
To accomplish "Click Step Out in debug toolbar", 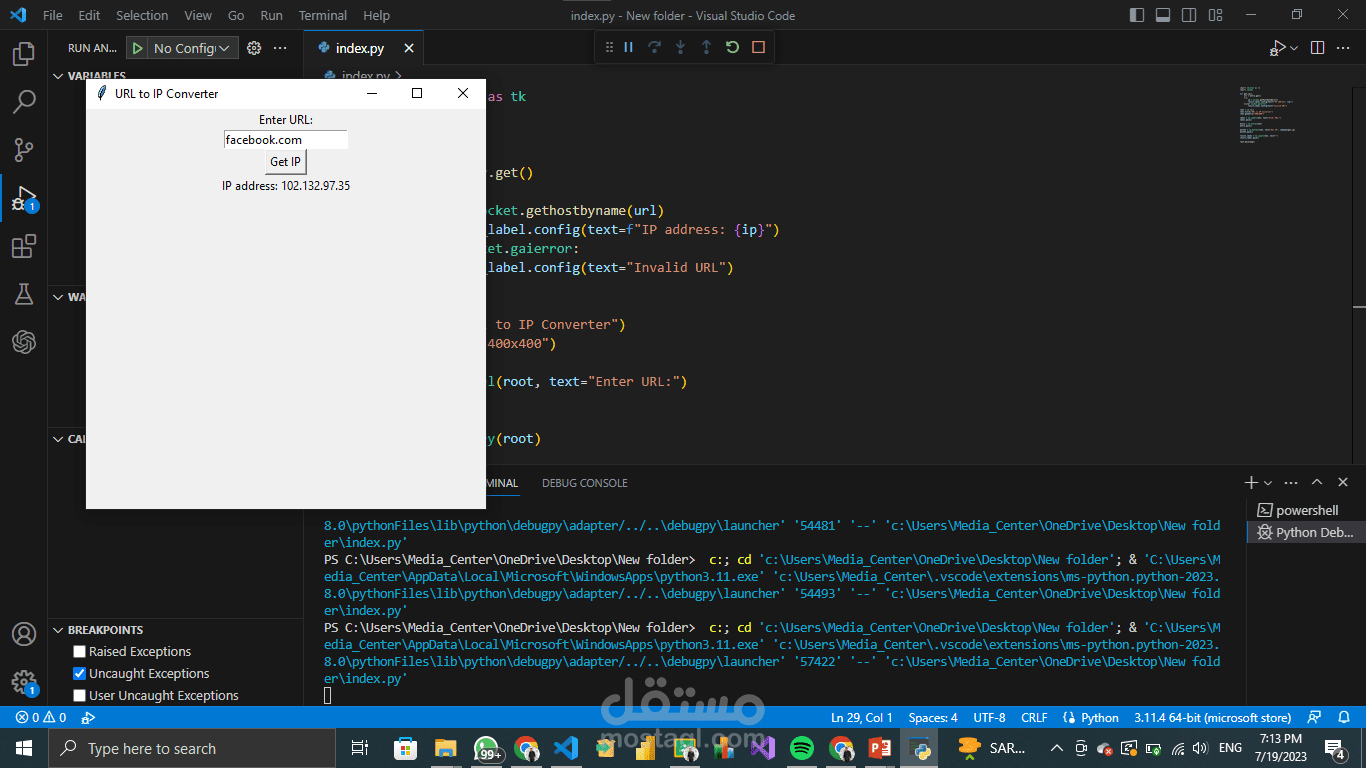I will tap(707, 47).
